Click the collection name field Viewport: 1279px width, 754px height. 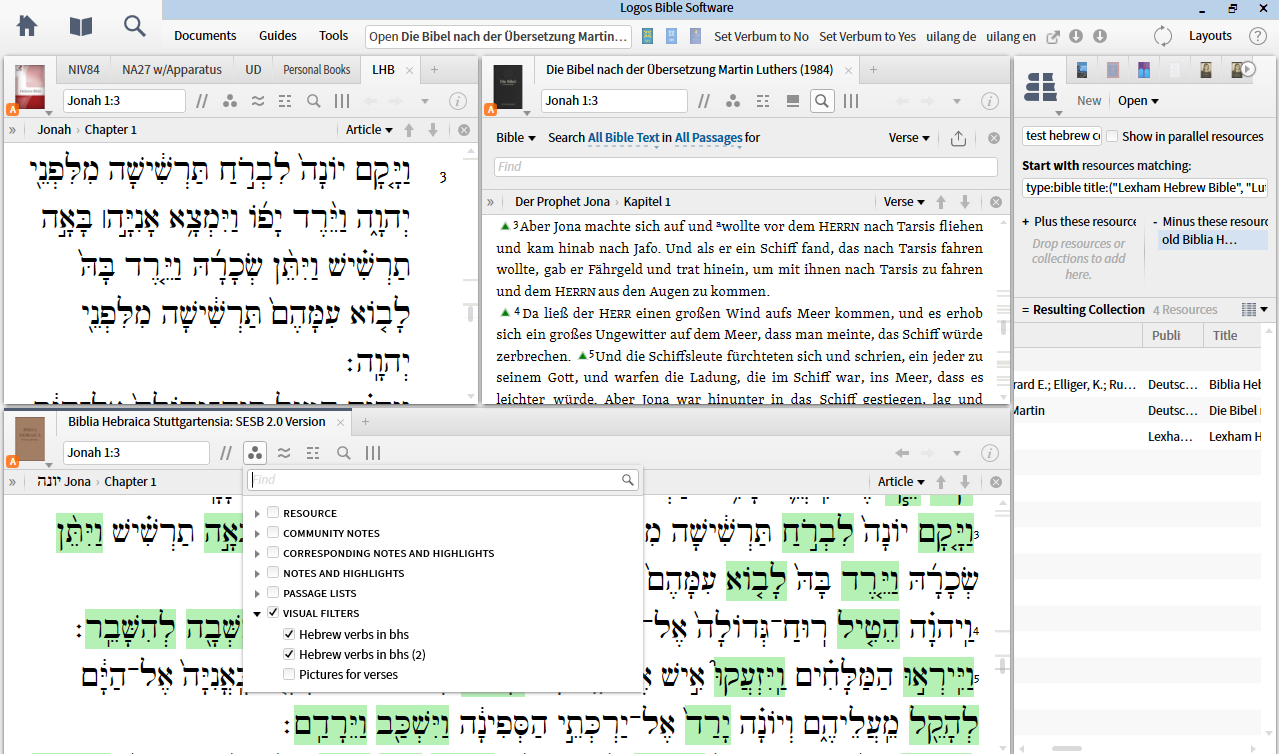click(x=1062, y=136)
